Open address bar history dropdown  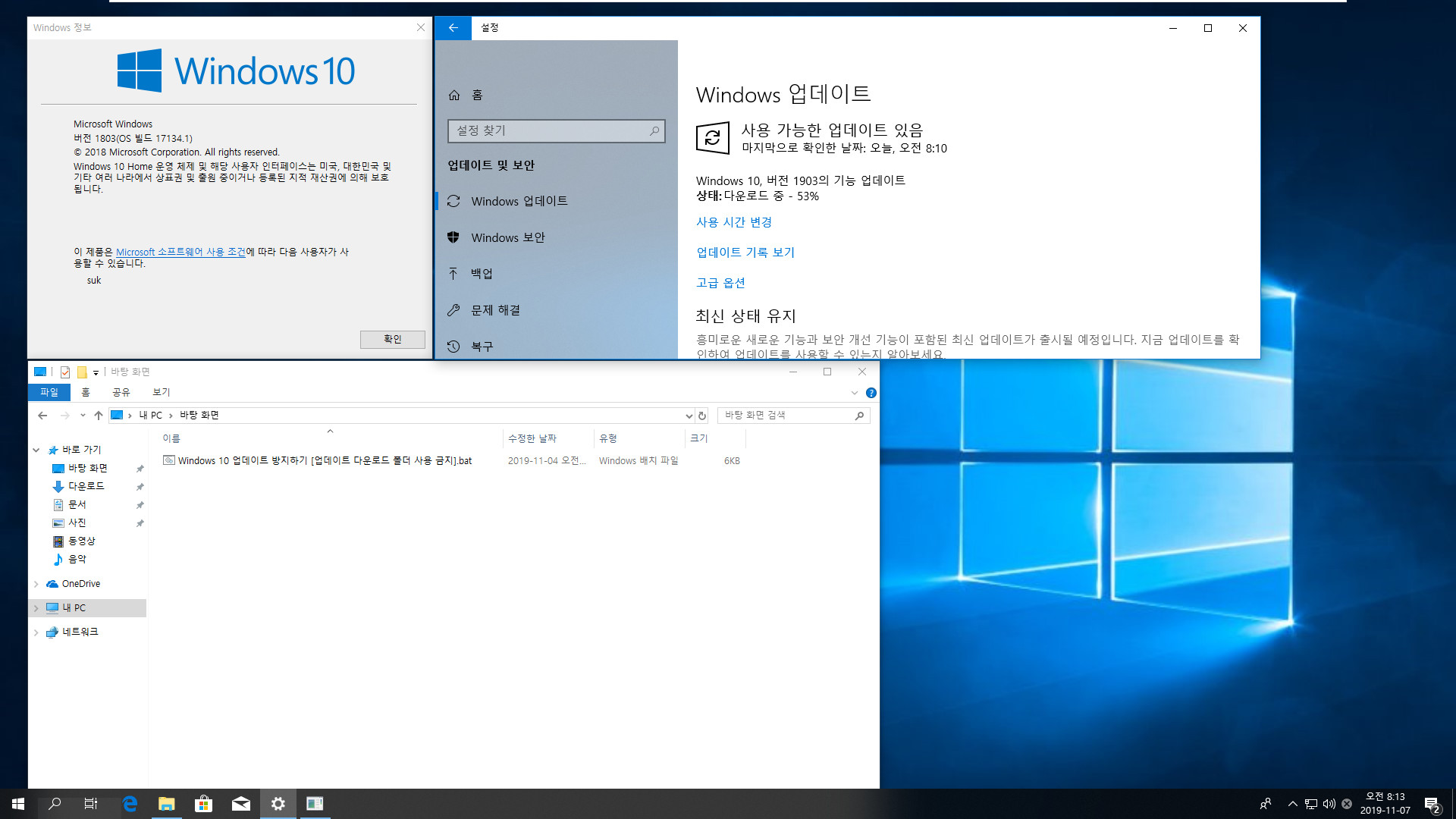point(689,416)
